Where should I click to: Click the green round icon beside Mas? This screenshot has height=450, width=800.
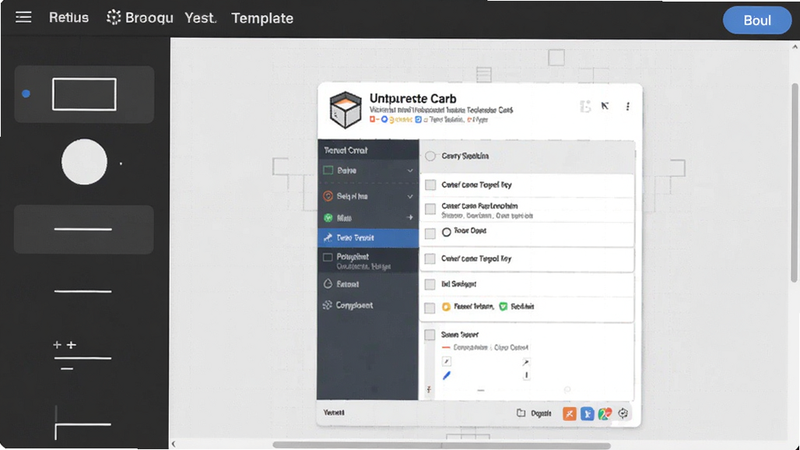click(x=328, y=218)
